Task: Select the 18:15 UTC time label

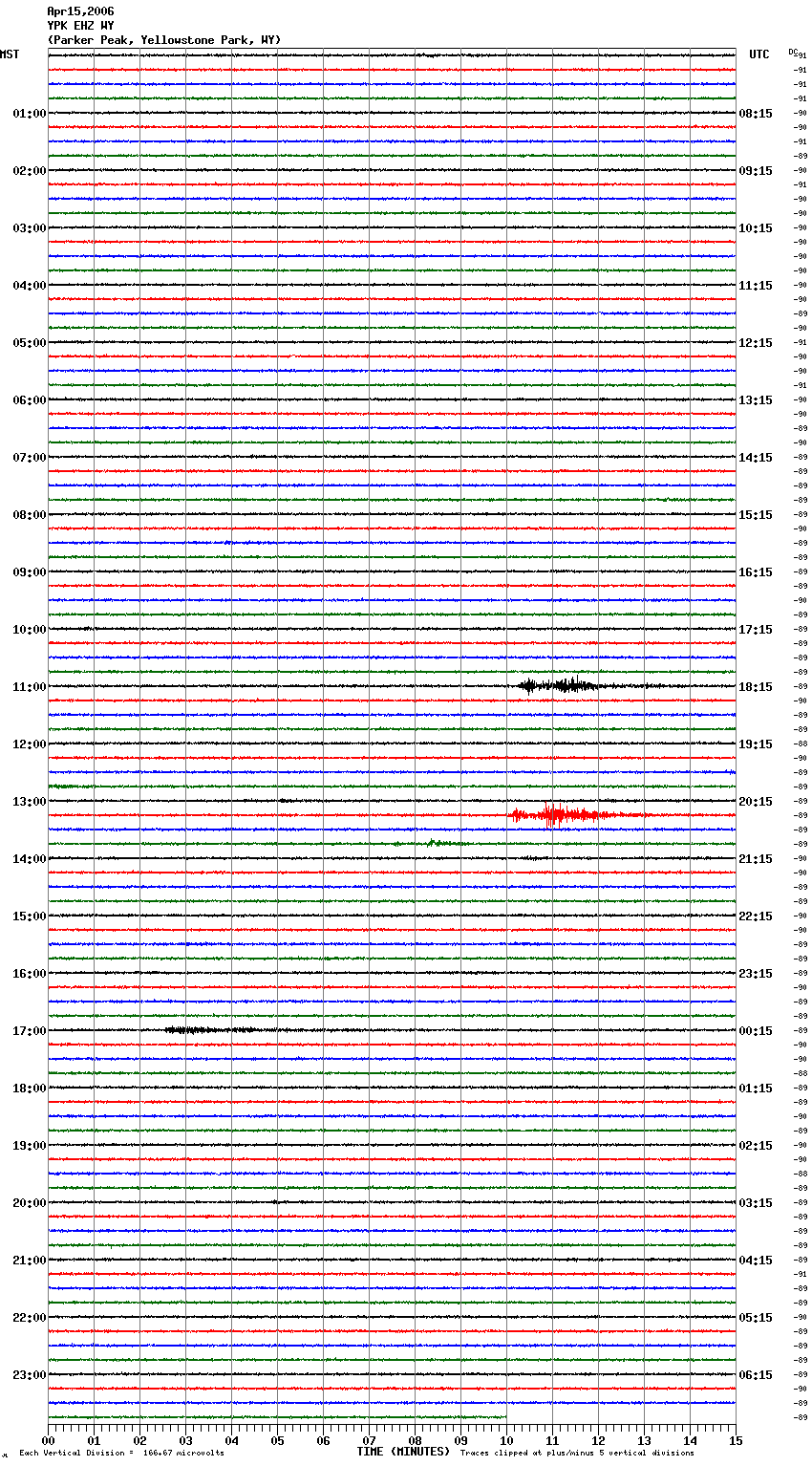Action: coord(756,687)
